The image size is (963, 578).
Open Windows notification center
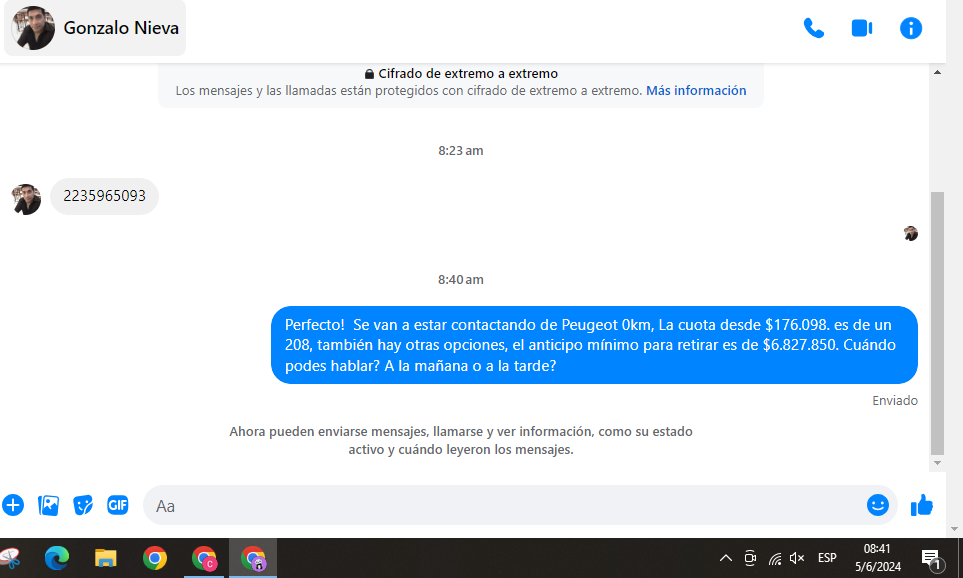coord(931,558)
